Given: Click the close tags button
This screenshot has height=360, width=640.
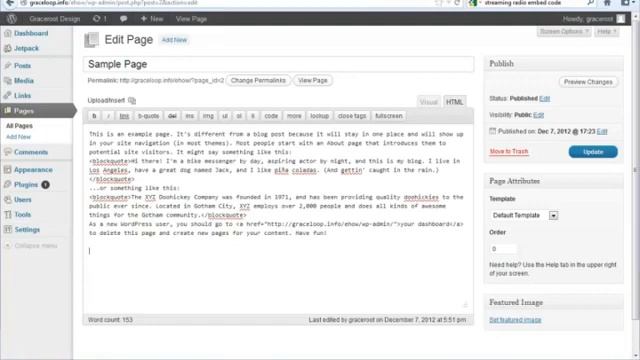Looking at the screenshot, I should pos(352,116).
